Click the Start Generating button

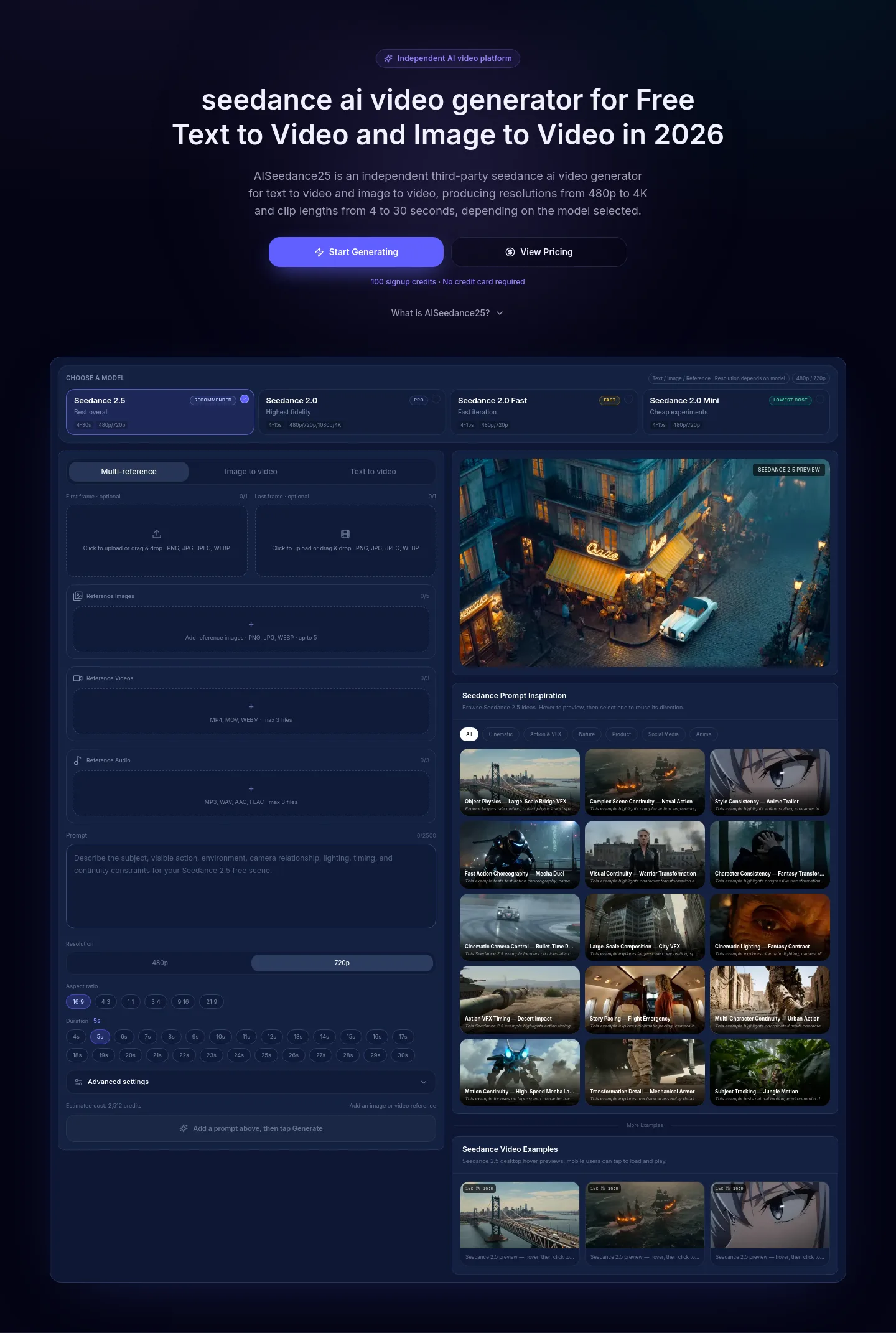pos(356,252)
